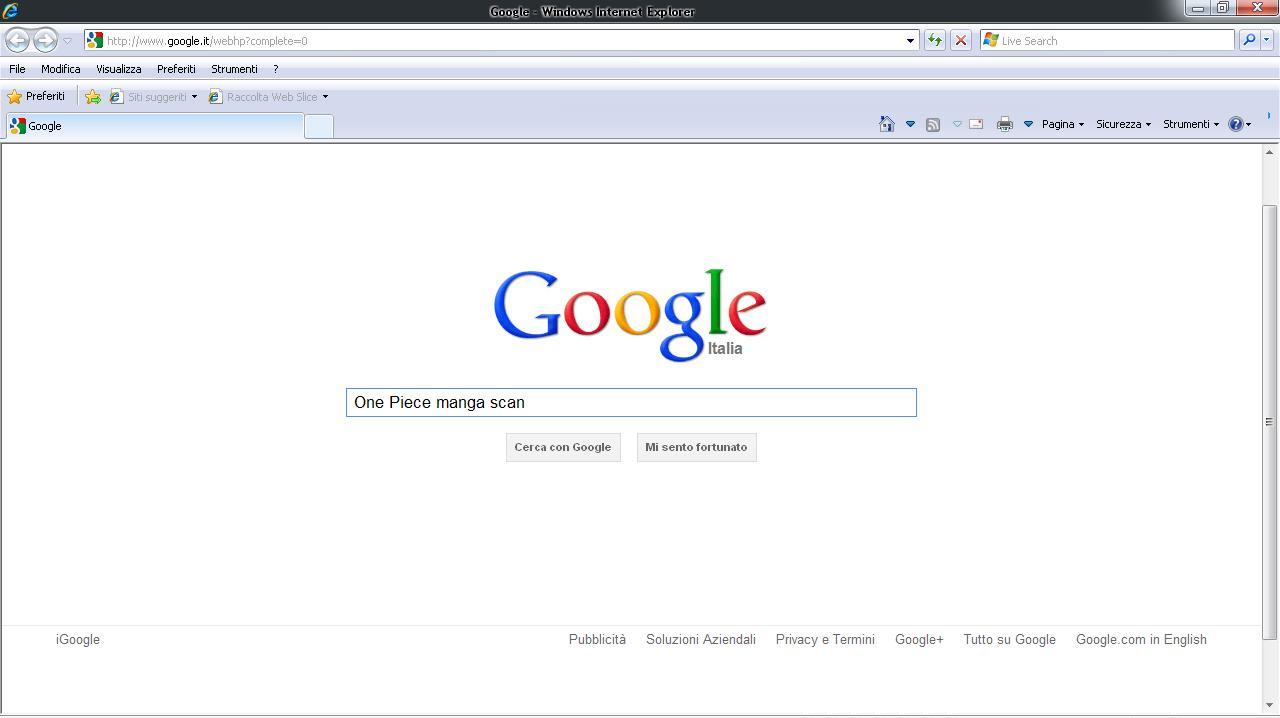
Task: Click the URL address bar field
Action: [502, 40]
